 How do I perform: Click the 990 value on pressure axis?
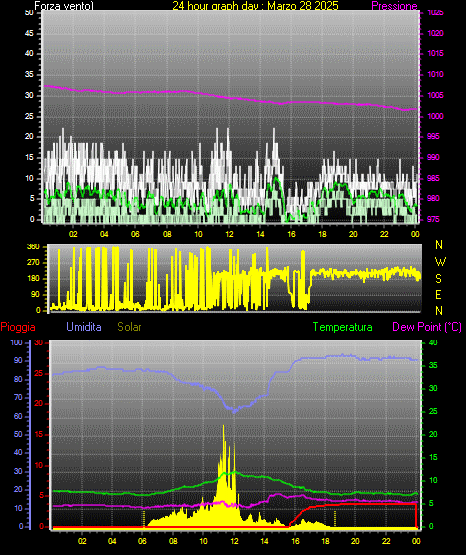click(x=433, y=157)
